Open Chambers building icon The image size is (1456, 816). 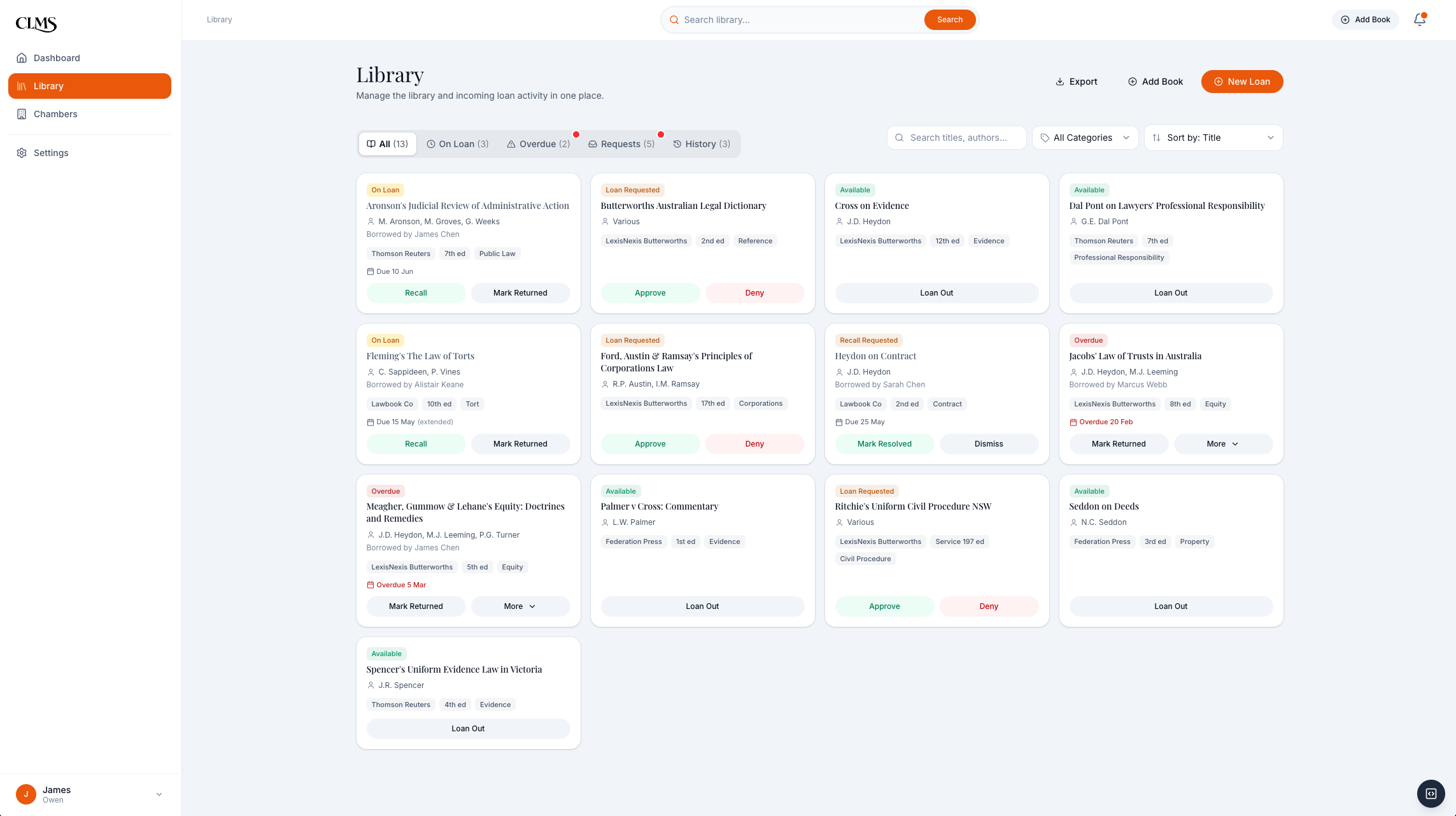[x=22, y=114]
